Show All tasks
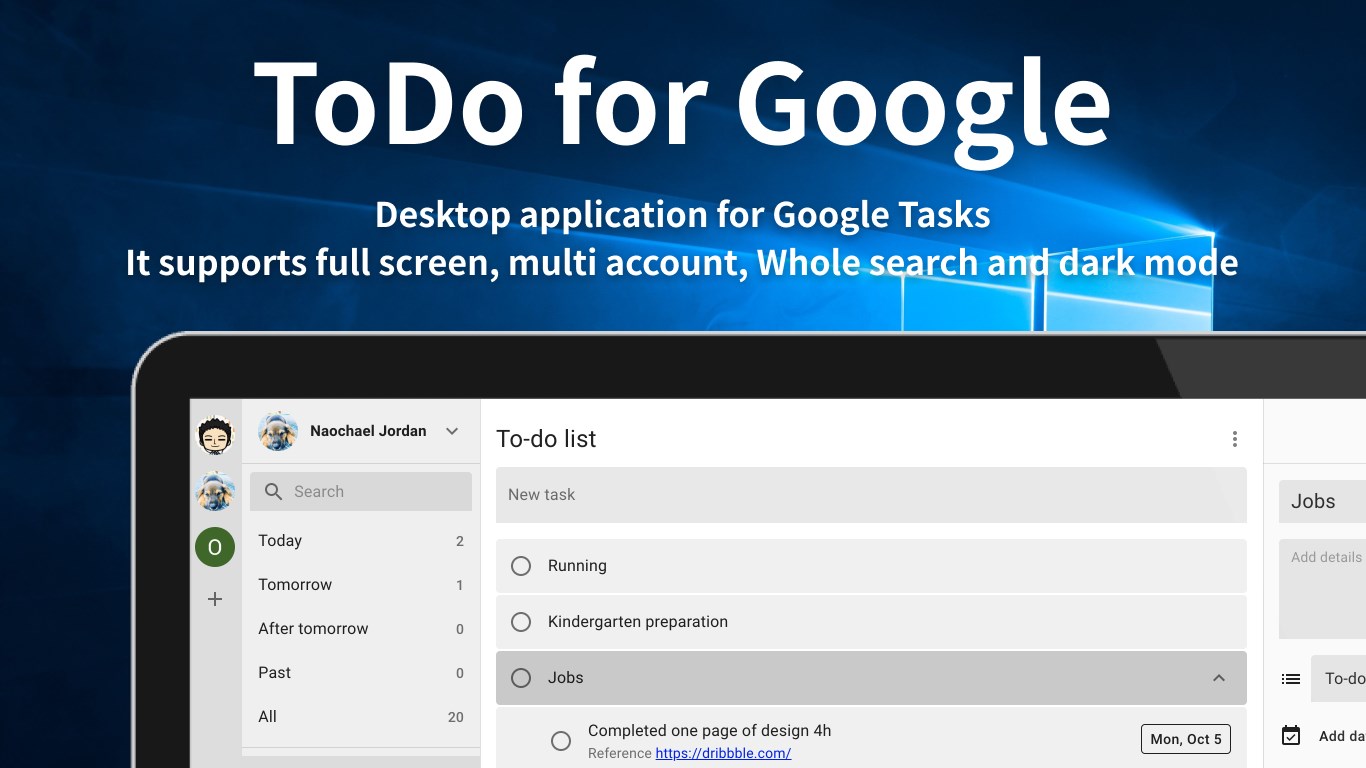The height and width of the screenshot is (768, 1366). tap(361, 717)
